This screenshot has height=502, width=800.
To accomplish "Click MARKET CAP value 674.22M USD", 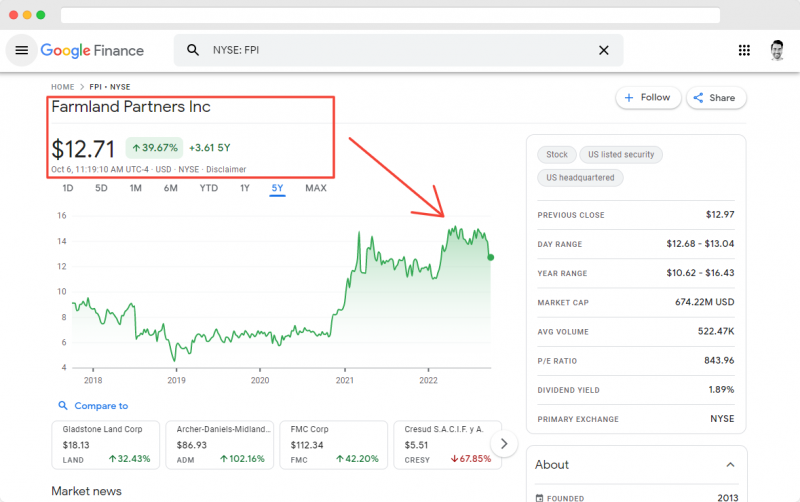I will [x=705, y=302].
